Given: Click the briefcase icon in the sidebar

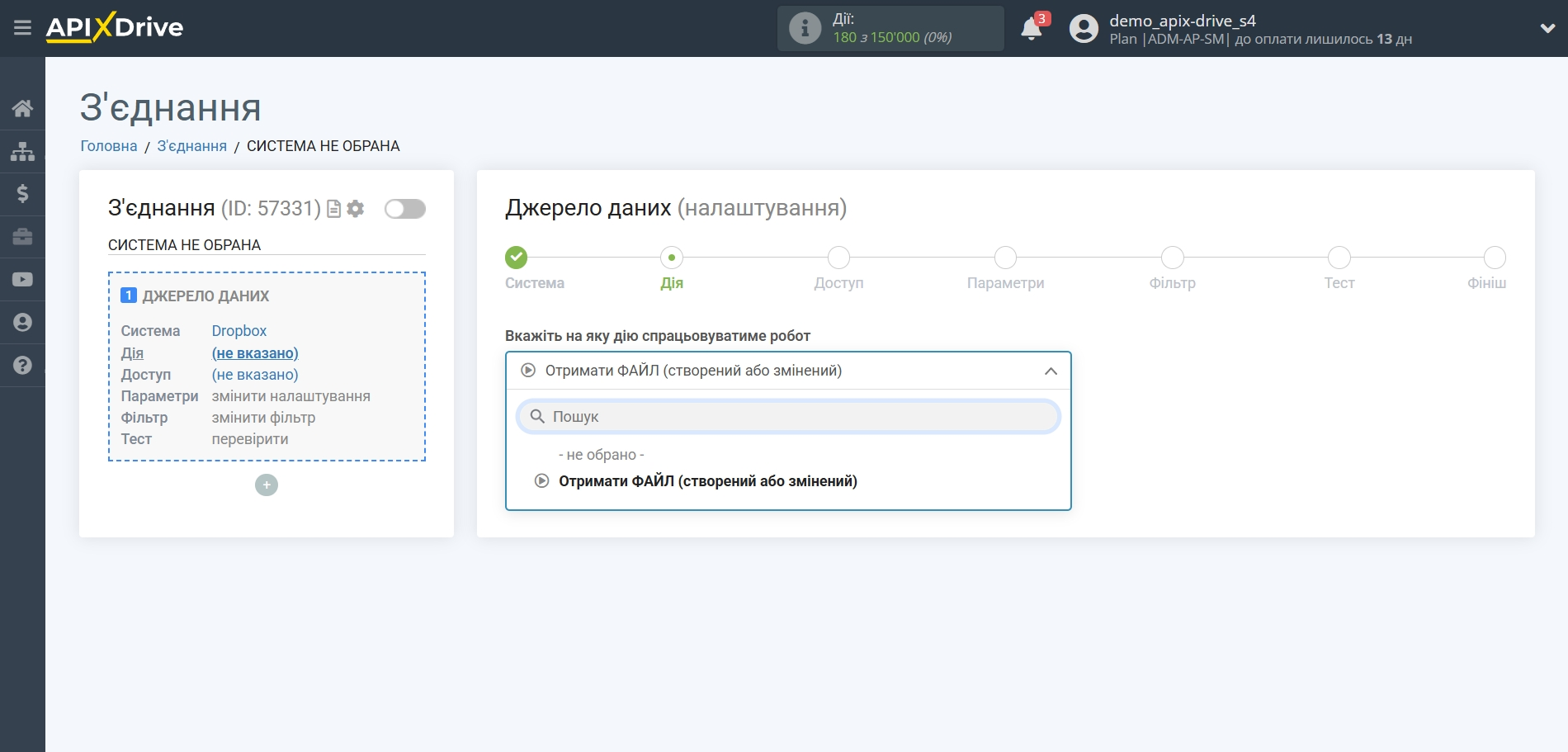Looking at the screenshot, I should [21, 237].
